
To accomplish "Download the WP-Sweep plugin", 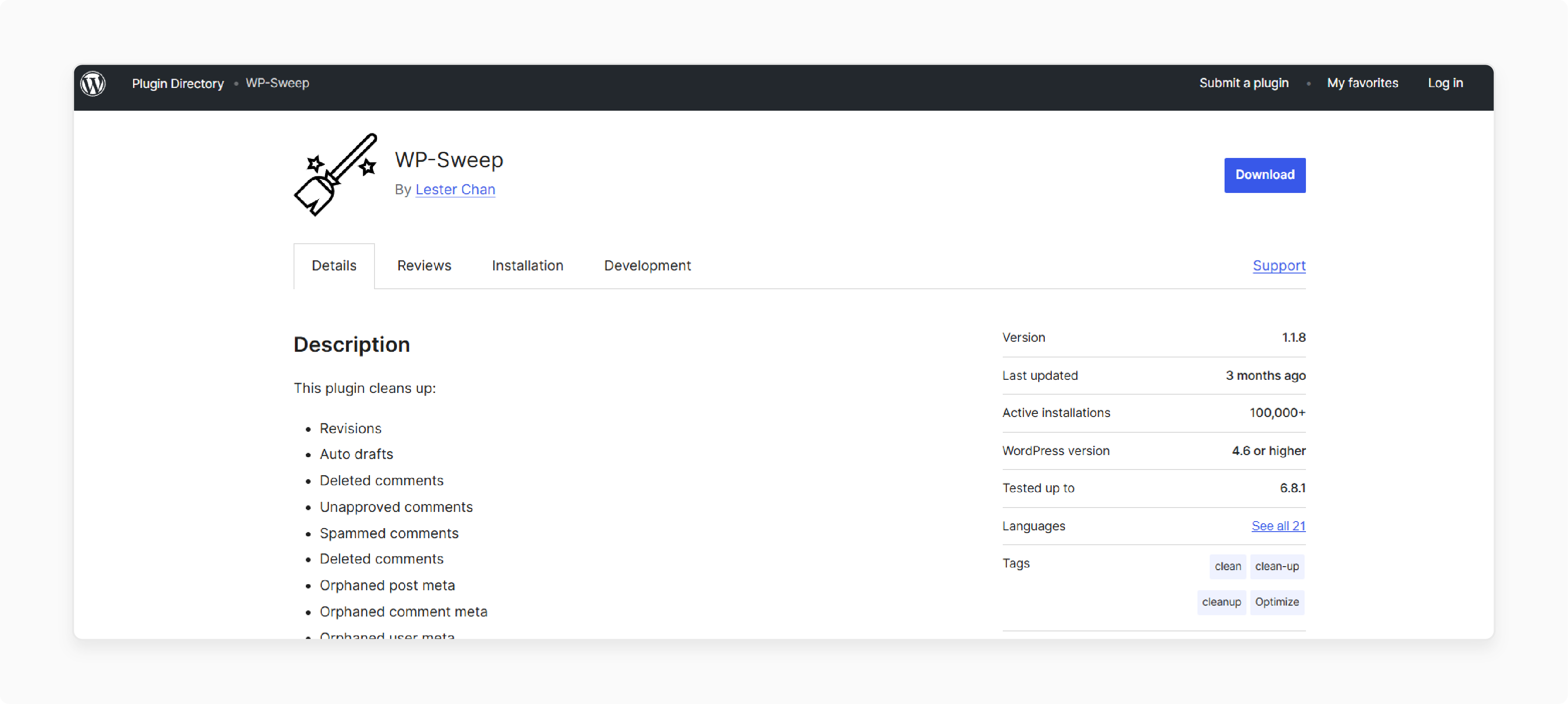I will [x=1265, y=175].
